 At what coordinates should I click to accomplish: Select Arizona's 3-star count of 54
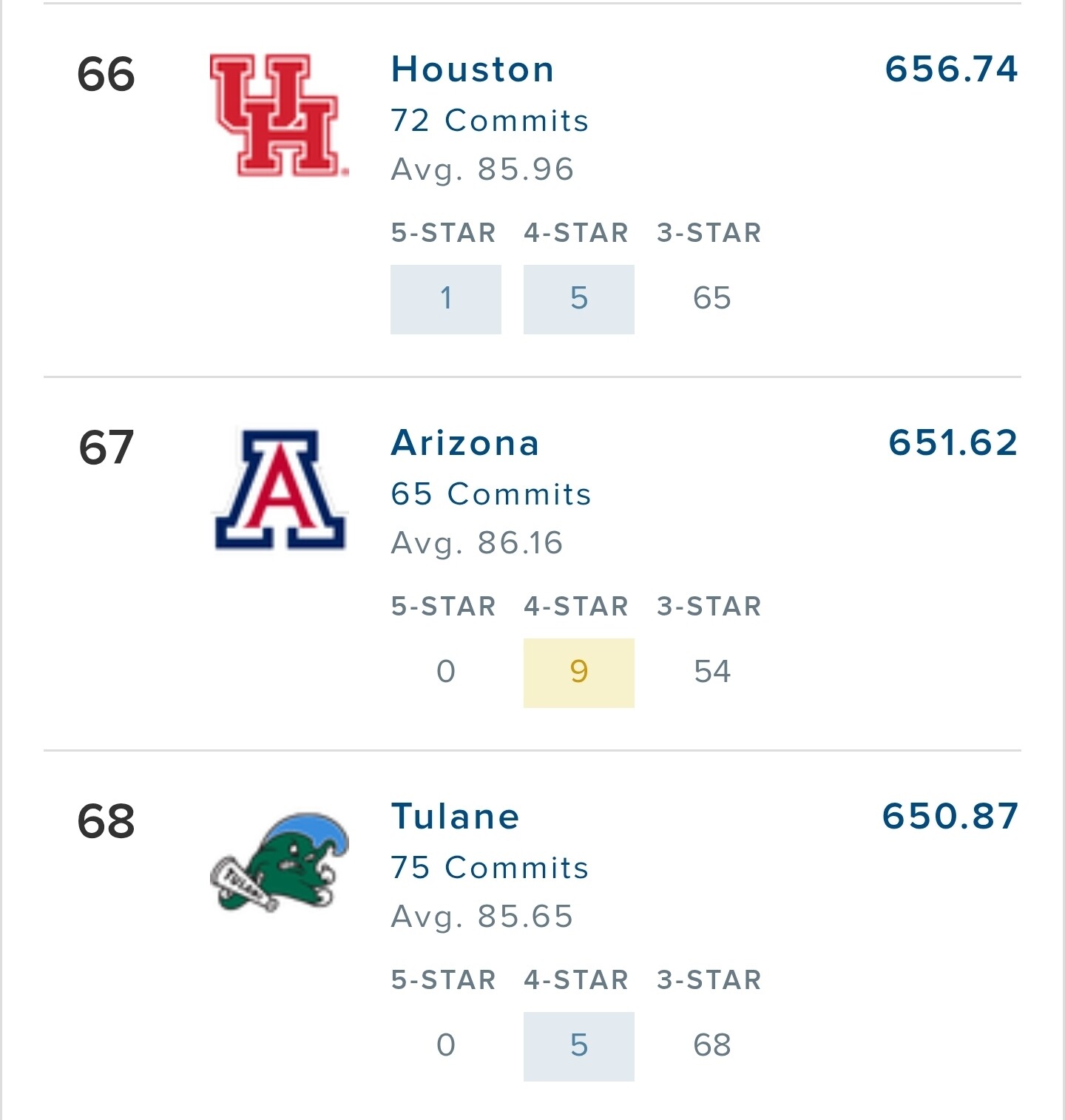712,672
